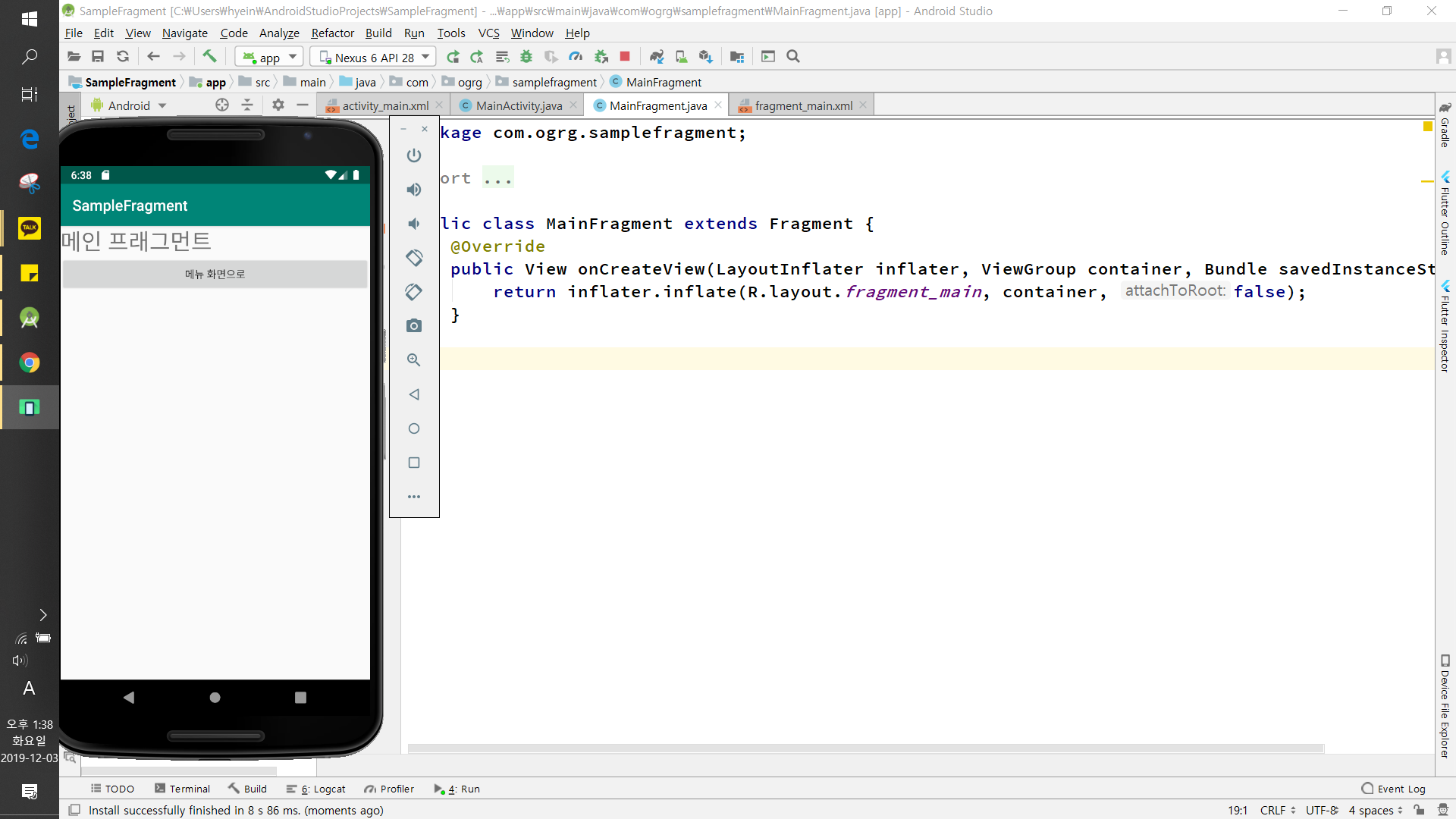
Task: Toggle Device File Explorer panel
Action: (x=1445, y=705)
